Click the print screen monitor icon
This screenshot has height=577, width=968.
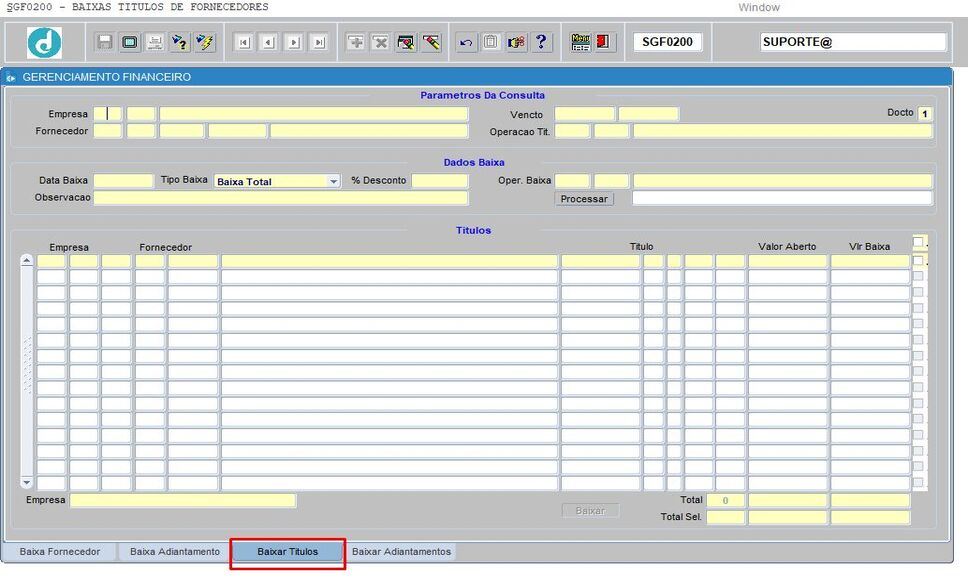(x=130, y=42)
